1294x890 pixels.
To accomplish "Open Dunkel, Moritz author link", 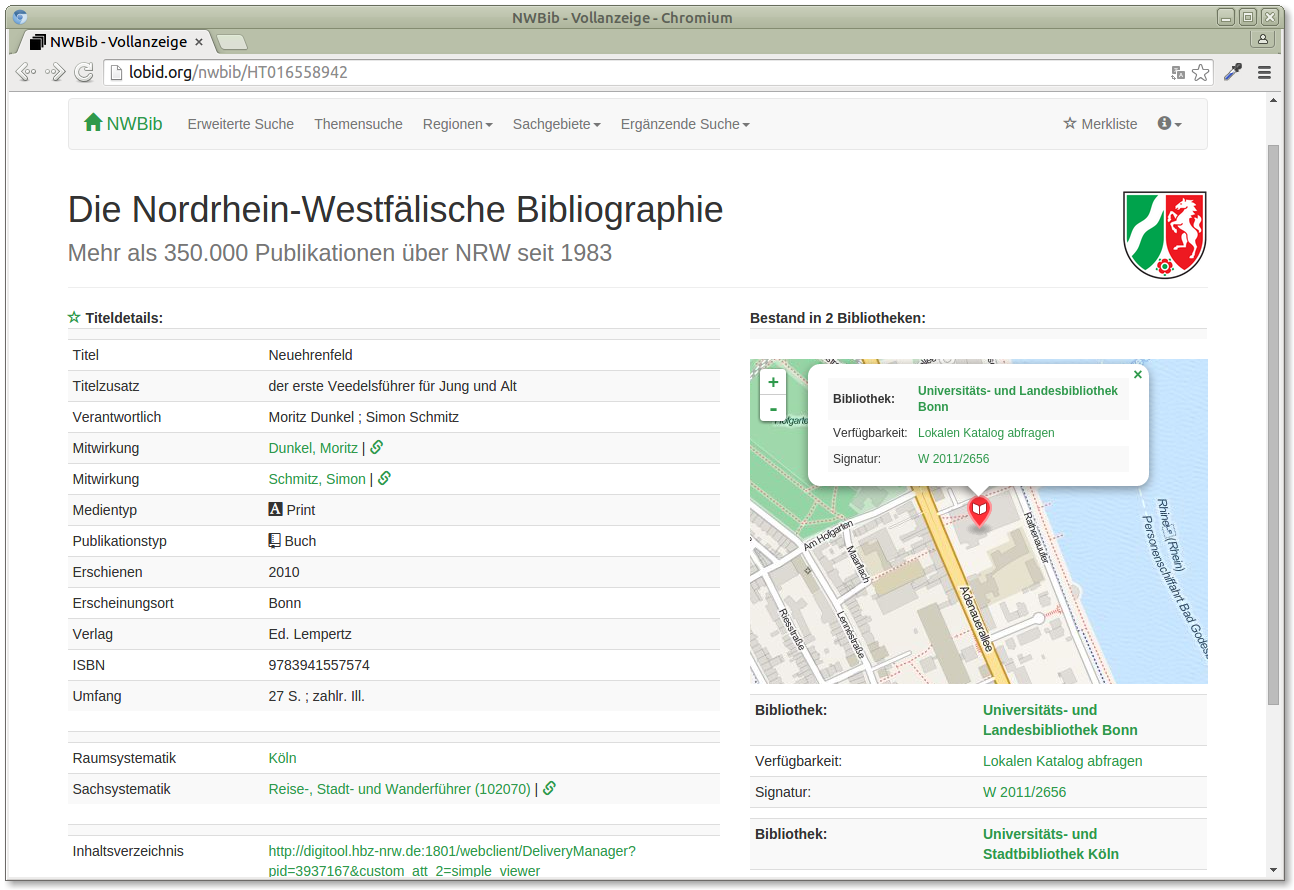I will tap(313, 448).
